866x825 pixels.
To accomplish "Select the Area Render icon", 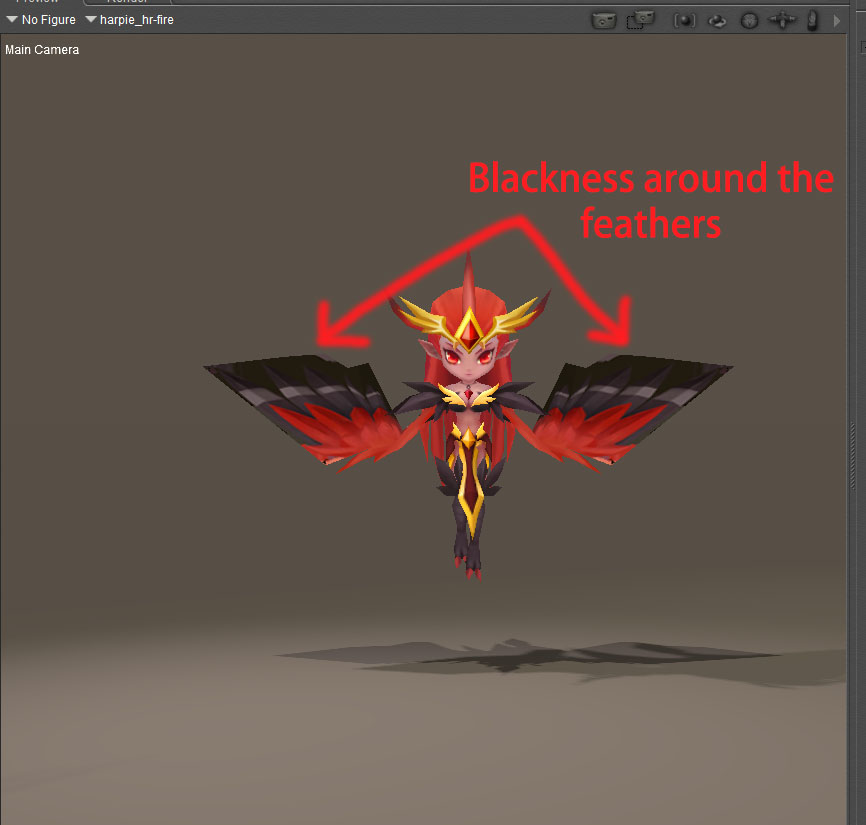I will point(640,20).
